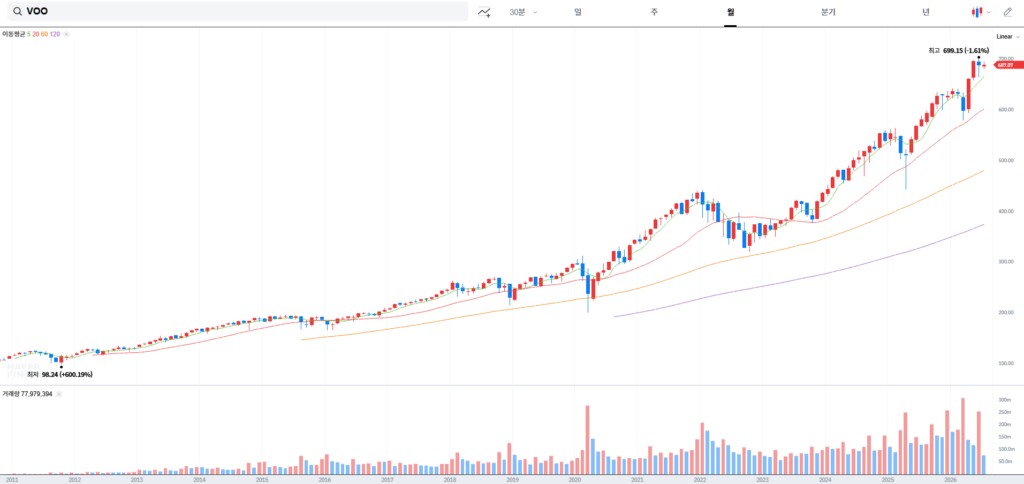Click the 200.00 price axis label

(x=1006, y=312)
